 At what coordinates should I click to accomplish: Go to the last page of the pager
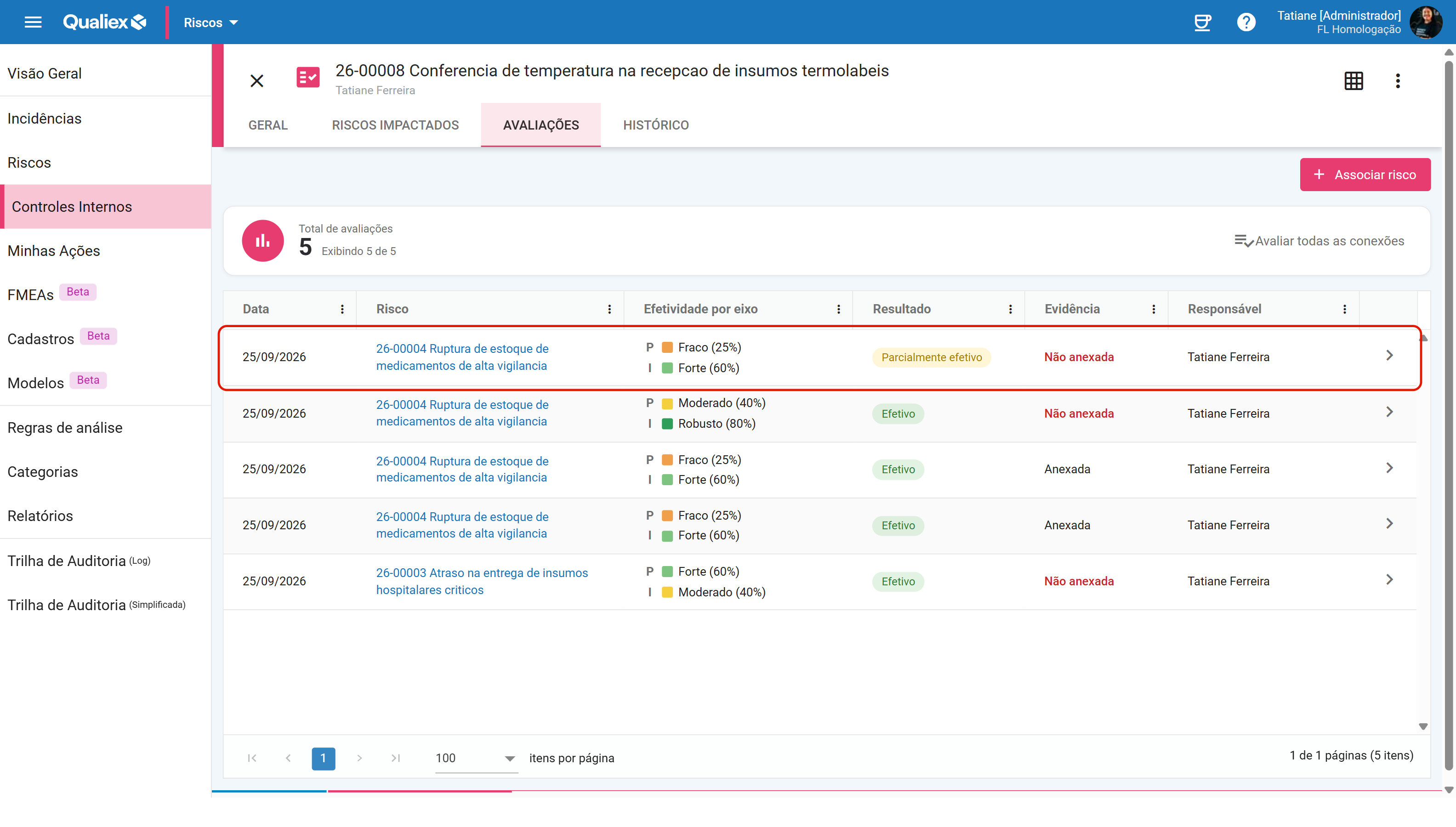coord(396,758)
